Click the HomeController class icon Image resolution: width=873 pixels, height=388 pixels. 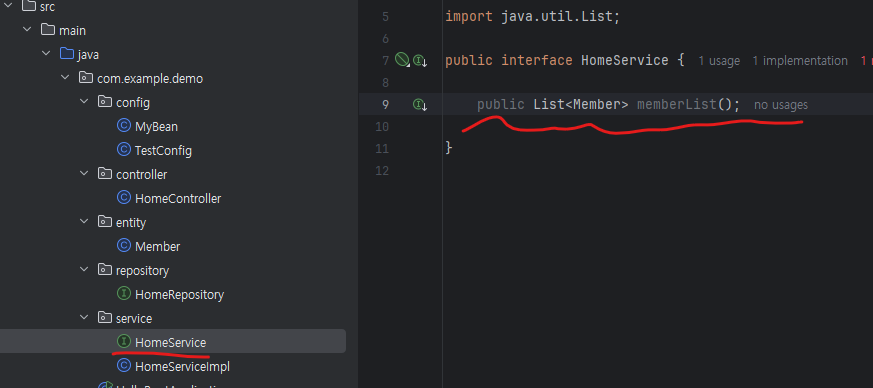pyautogui.click(x=124, y=198)
